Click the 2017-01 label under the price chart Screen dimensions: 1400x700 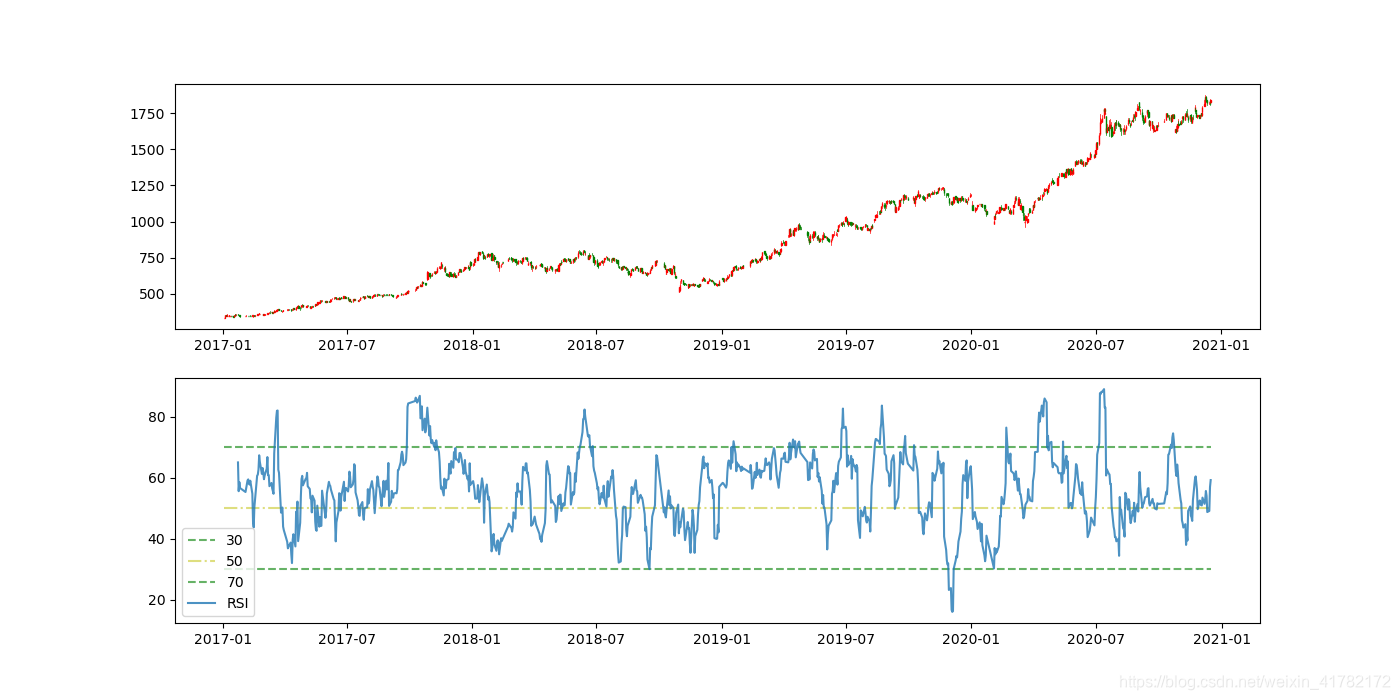(x=223, y=345)
